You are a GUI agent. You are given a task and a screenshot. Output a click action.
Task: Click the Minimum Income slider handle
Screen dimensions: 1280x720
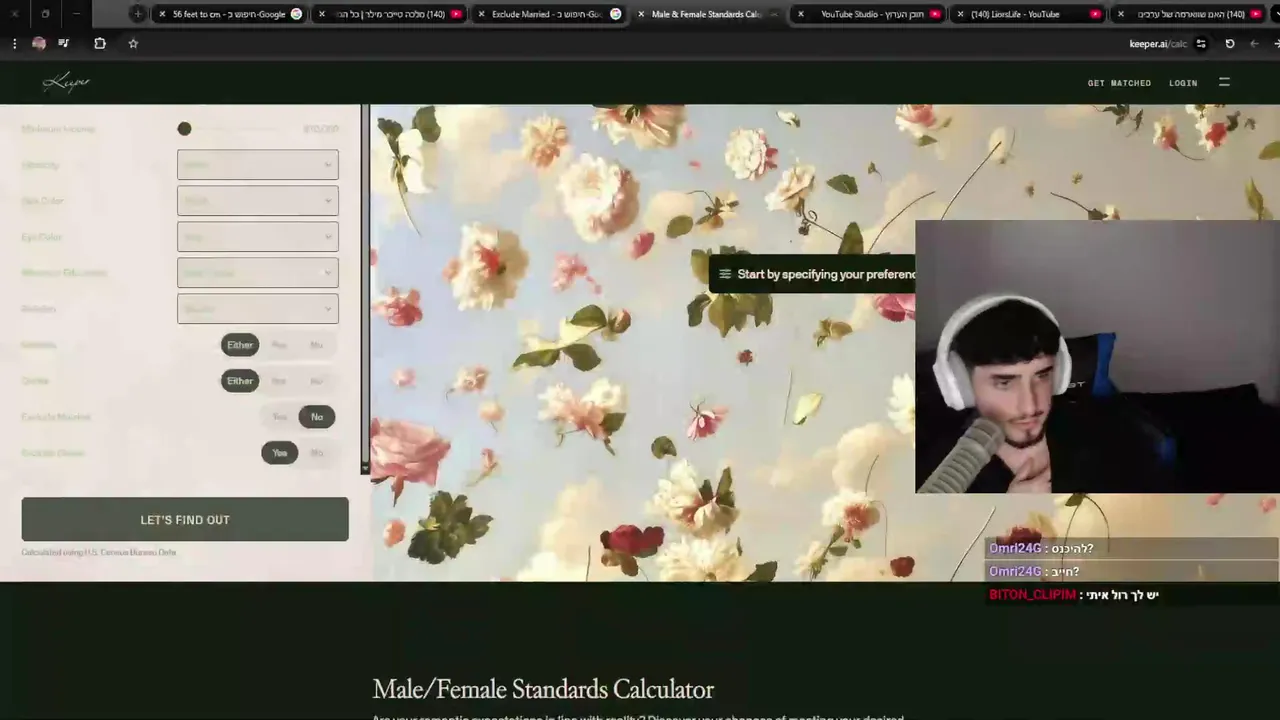point(184,129)
